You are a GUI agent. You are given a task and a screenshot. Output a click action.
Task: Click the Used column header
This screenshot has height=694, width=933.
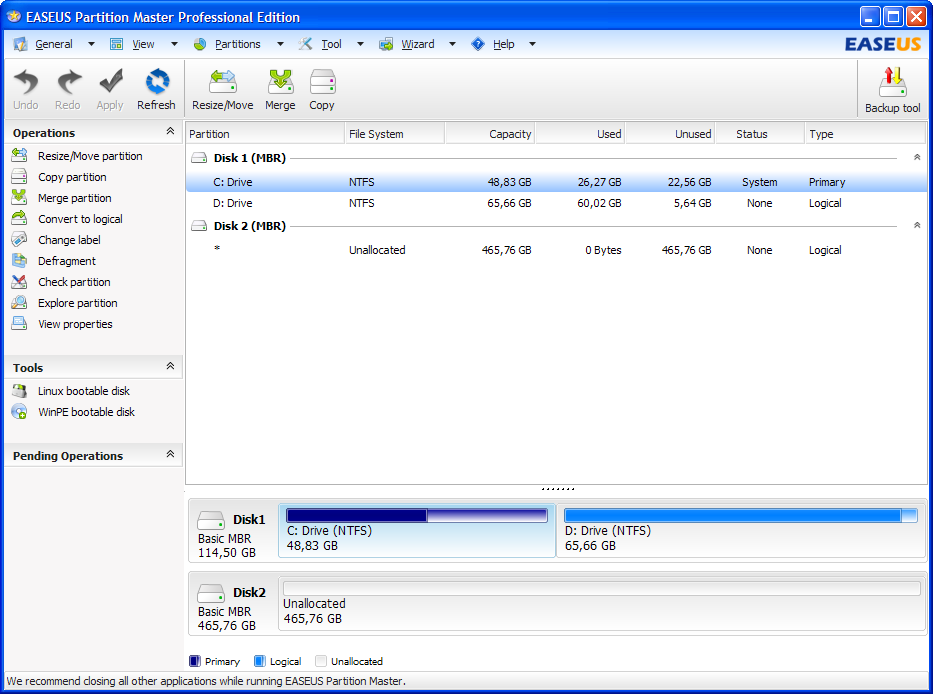pos(580,134)
